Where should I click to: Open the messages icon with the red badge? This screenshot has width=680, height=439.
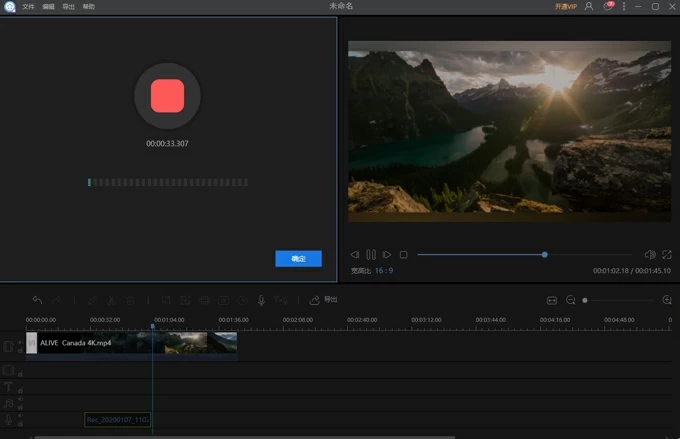(607, 6)
